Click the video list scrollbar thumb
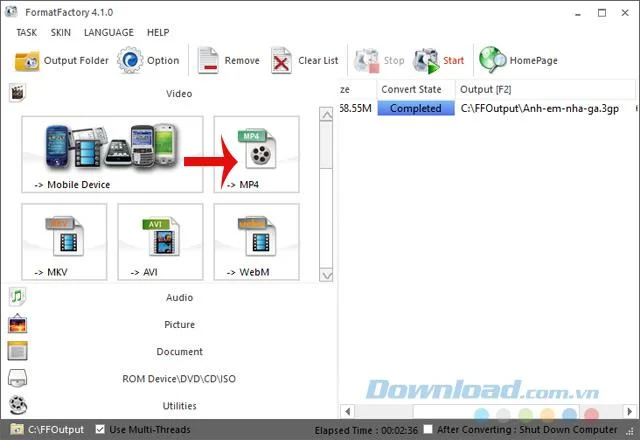The height and width of the screenshot is (440, 640). pyautogui.click(x=326, y=144)
